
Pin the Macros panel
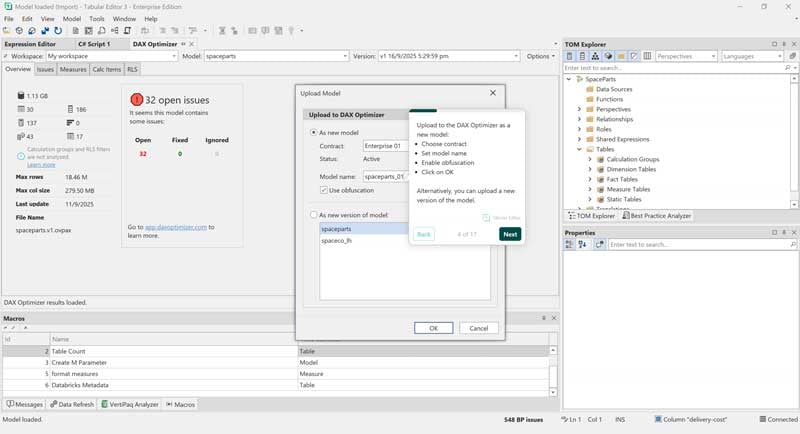(x=544, y=318)
